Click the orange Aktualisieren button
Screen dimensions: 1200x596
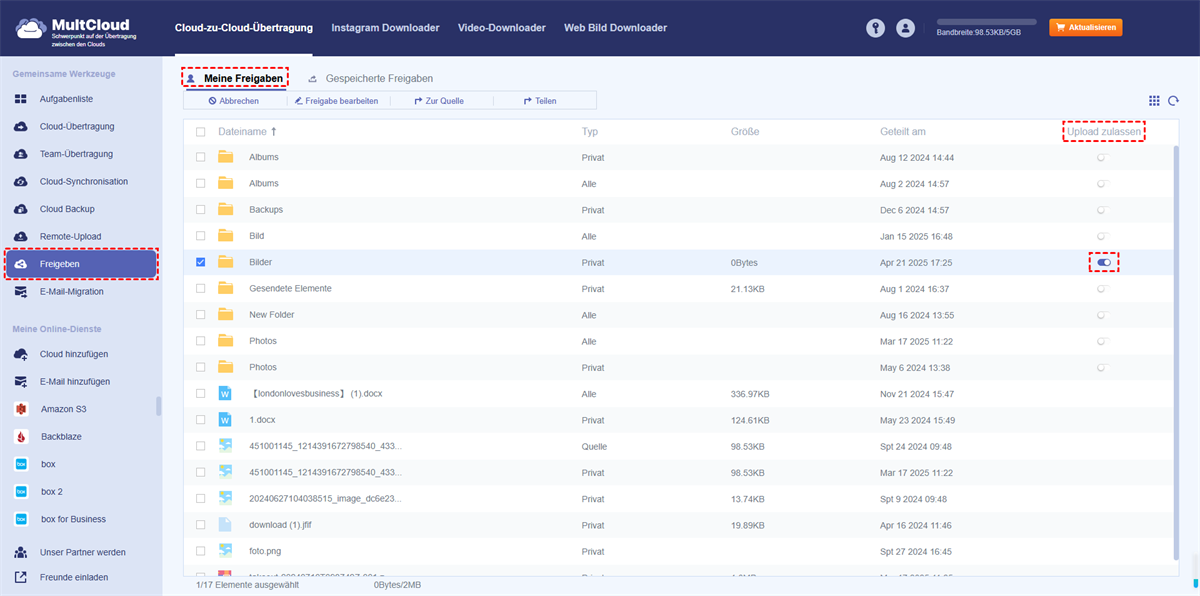click(1085, 28)
